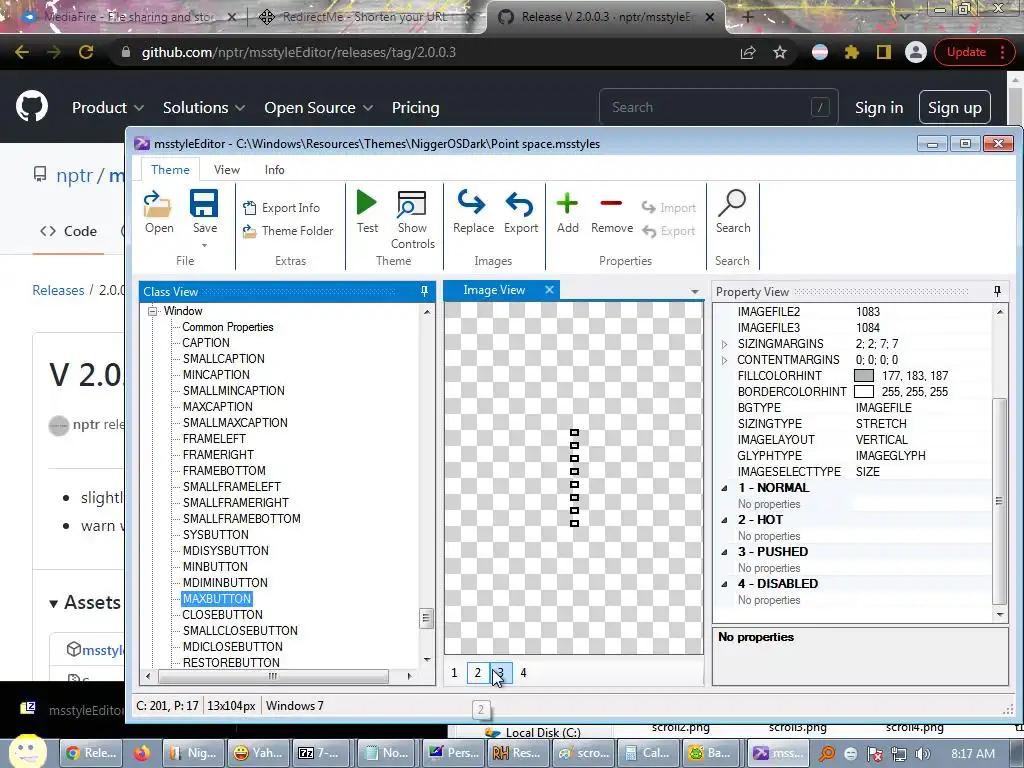Click Sign up button on GitHub
The height and width of the screenshot is (768, 1024).
point(955,108)
